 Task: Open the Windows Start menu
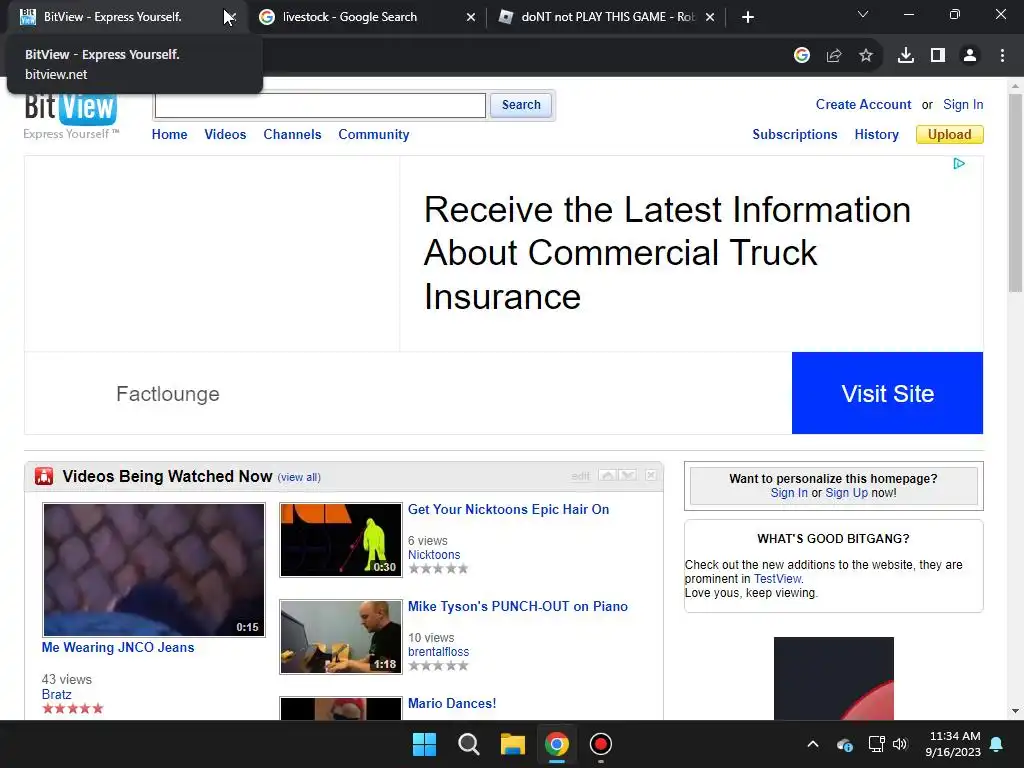424,744
